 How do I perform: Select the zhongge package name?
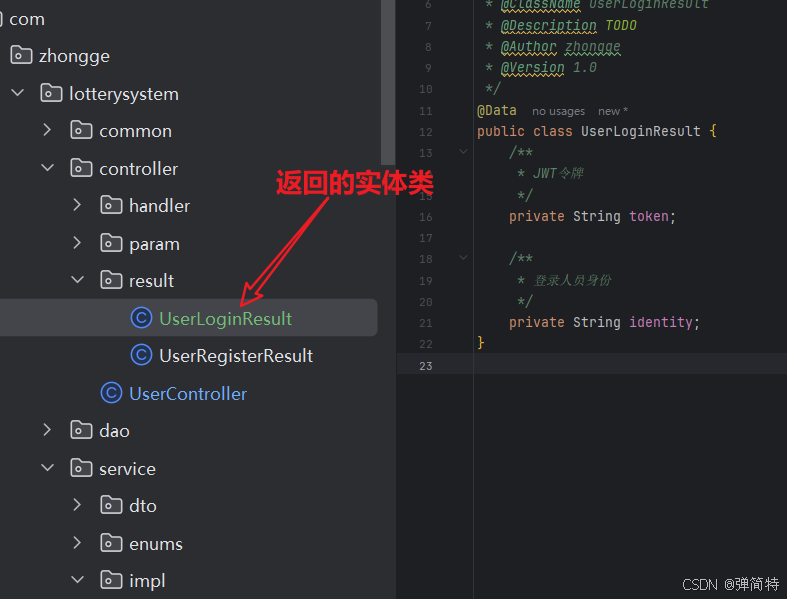[74, 56]
